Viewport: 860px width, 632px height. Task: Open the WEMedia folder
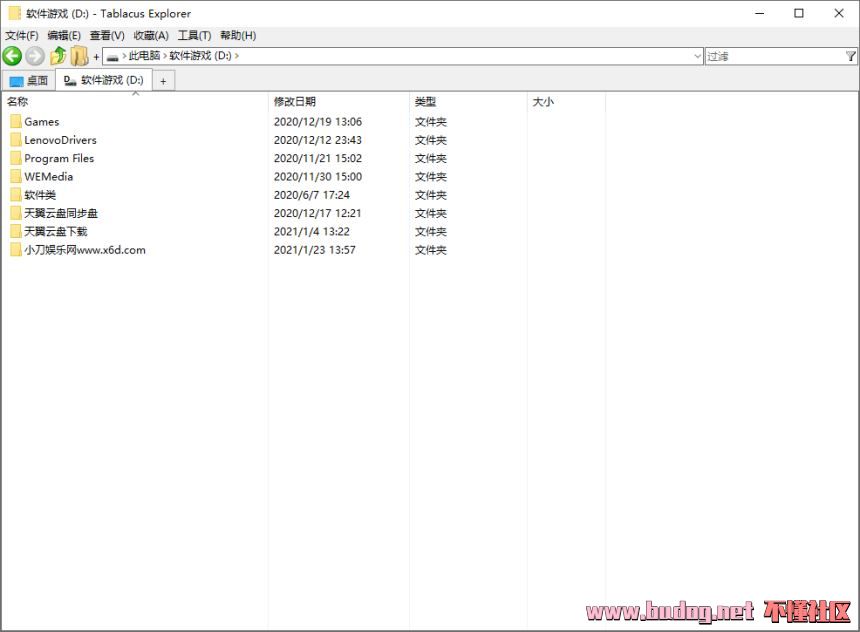click(44, 176)
